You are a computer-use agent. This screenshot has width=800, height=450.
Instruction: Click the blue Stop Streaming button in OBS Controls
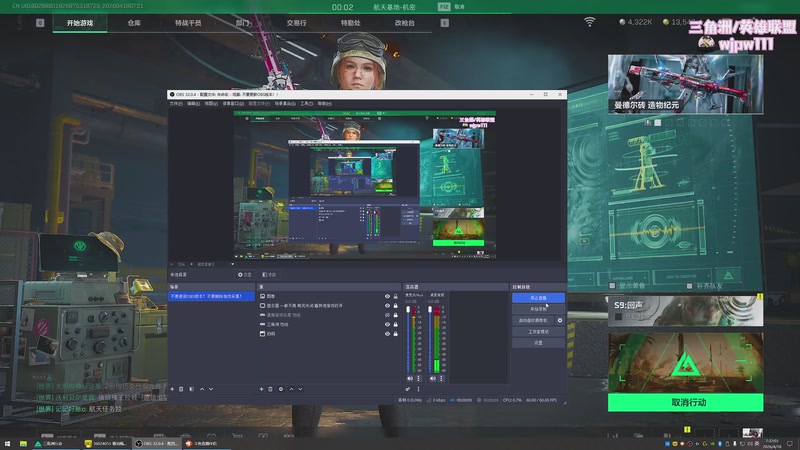538,297
